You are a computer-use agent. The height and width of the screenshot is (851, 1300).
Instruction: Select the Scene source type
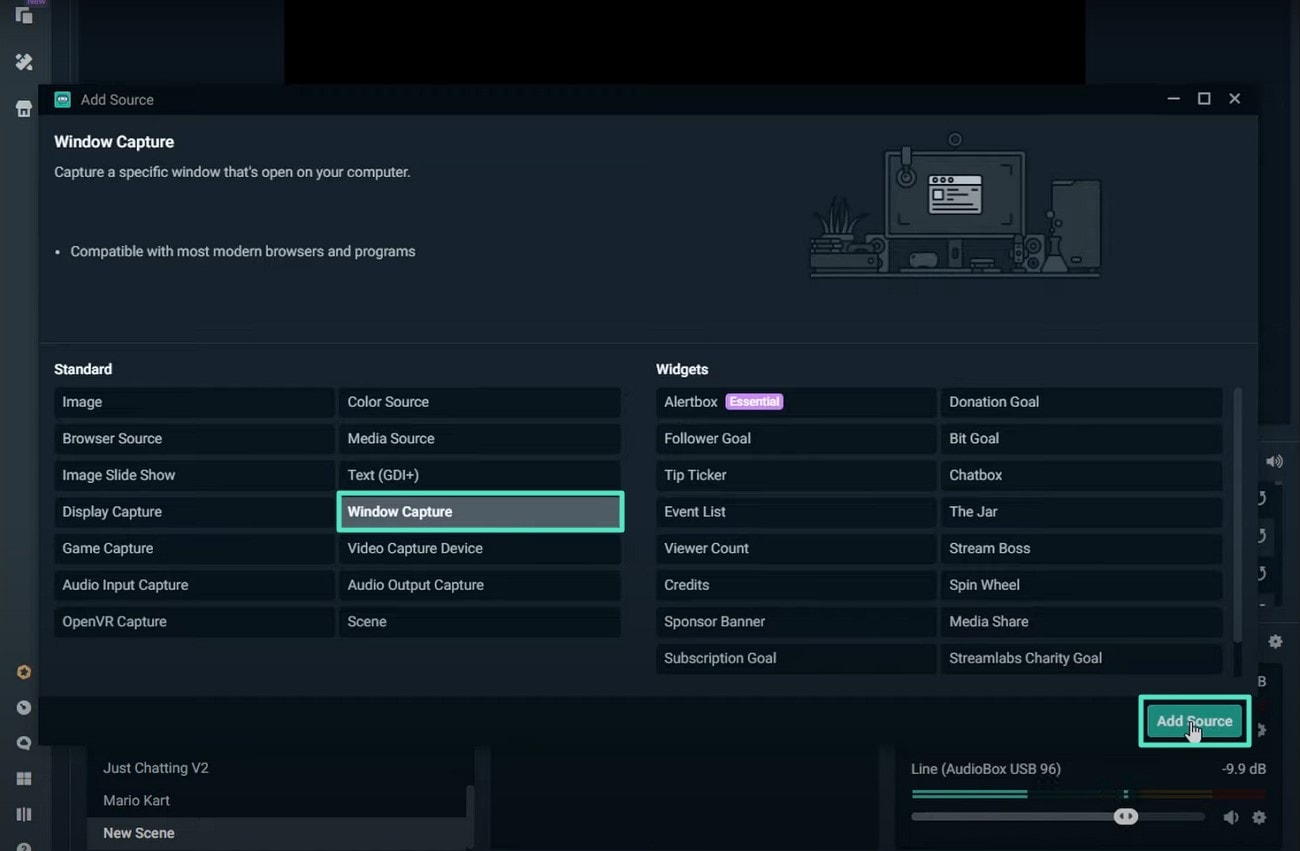(x=480, y=621)
